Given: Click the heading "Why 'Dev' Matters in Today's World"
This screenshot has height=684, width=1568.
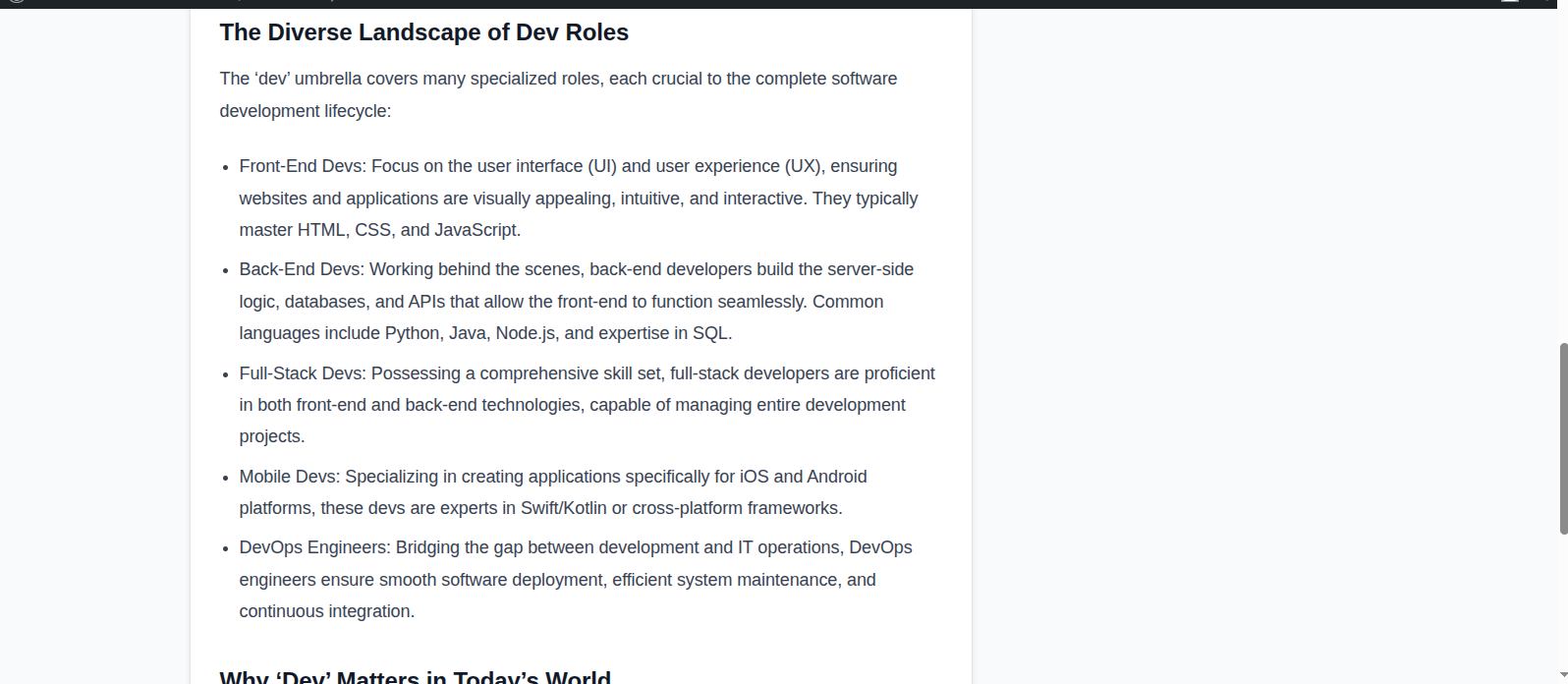Looking at the screenshot, I should coord(416,676).
